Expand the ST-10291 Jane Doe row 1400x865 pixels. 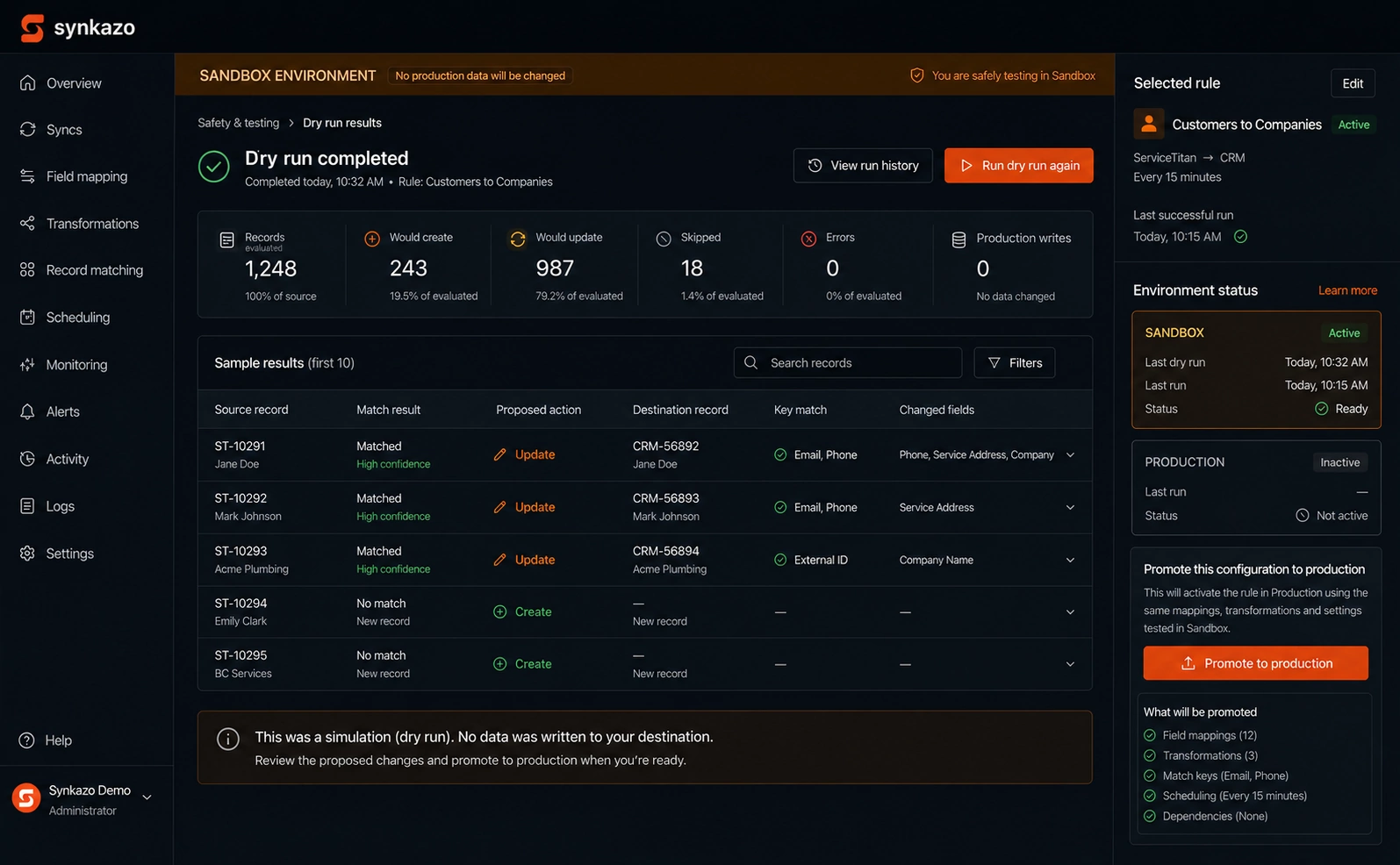tap(1070, 454)
